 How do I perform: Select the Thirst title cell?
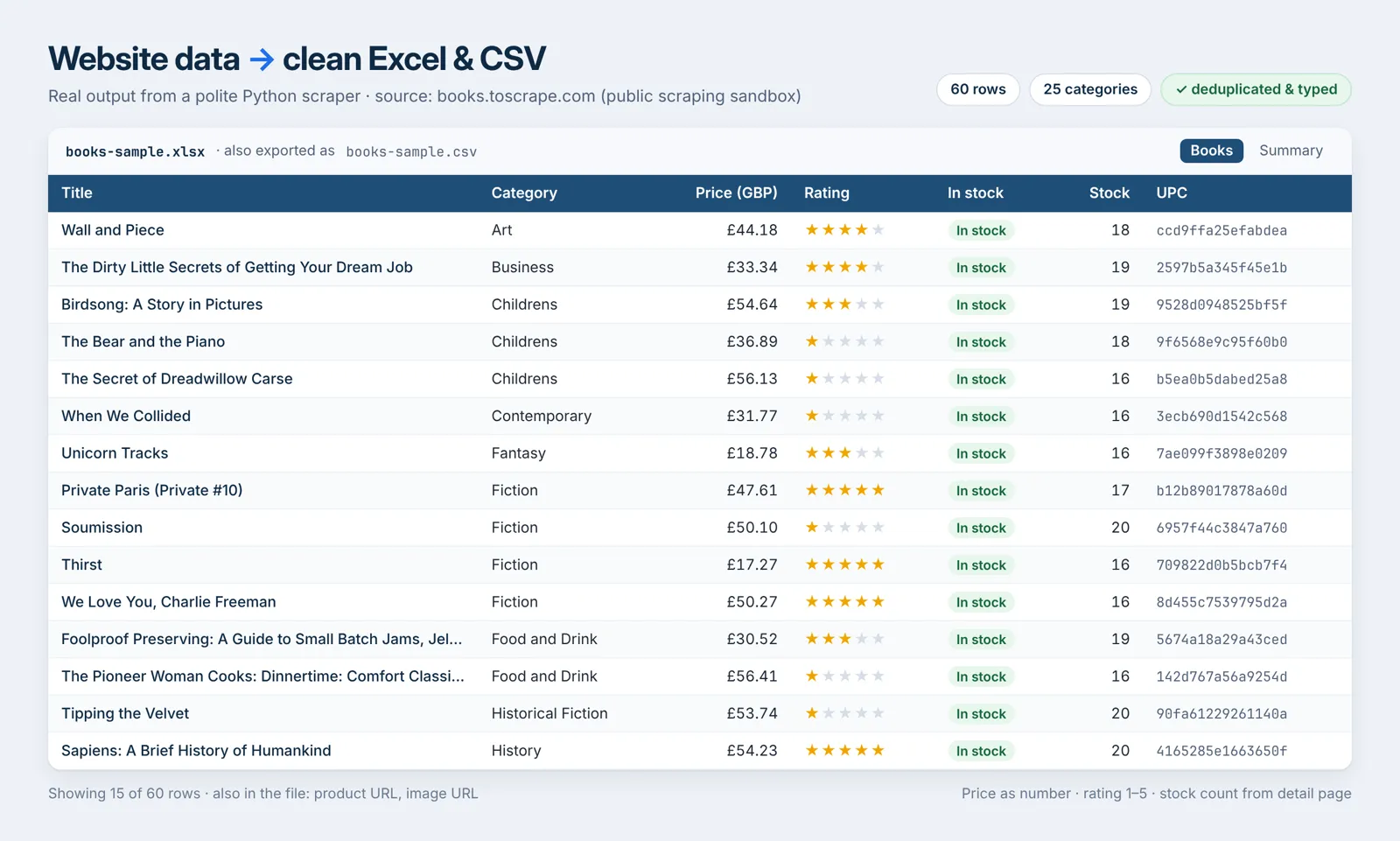[x=81, y=564]
